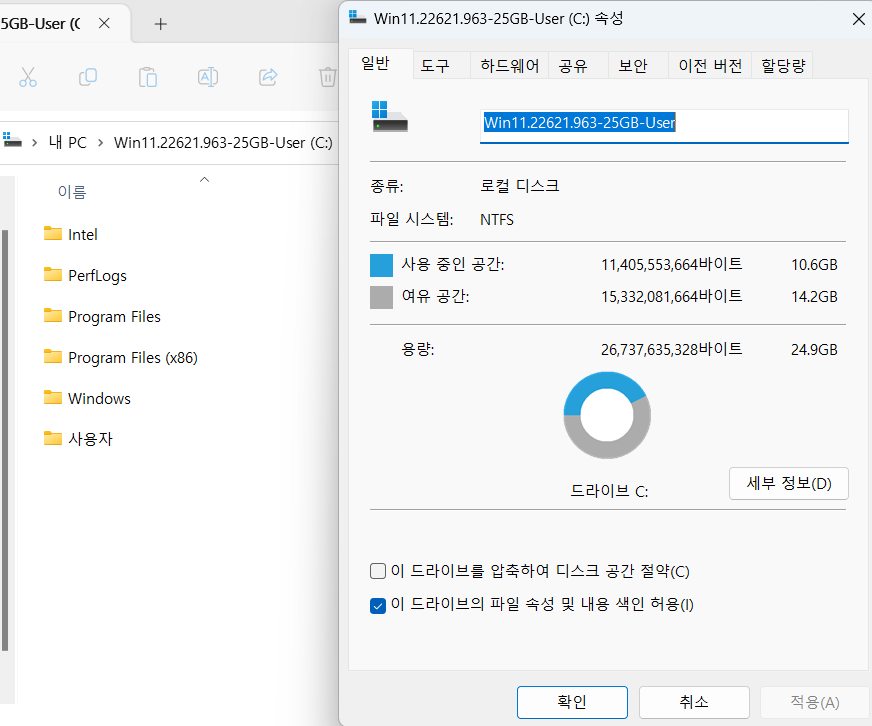Switch to the 하드웨어 tab

coord(510,66)
